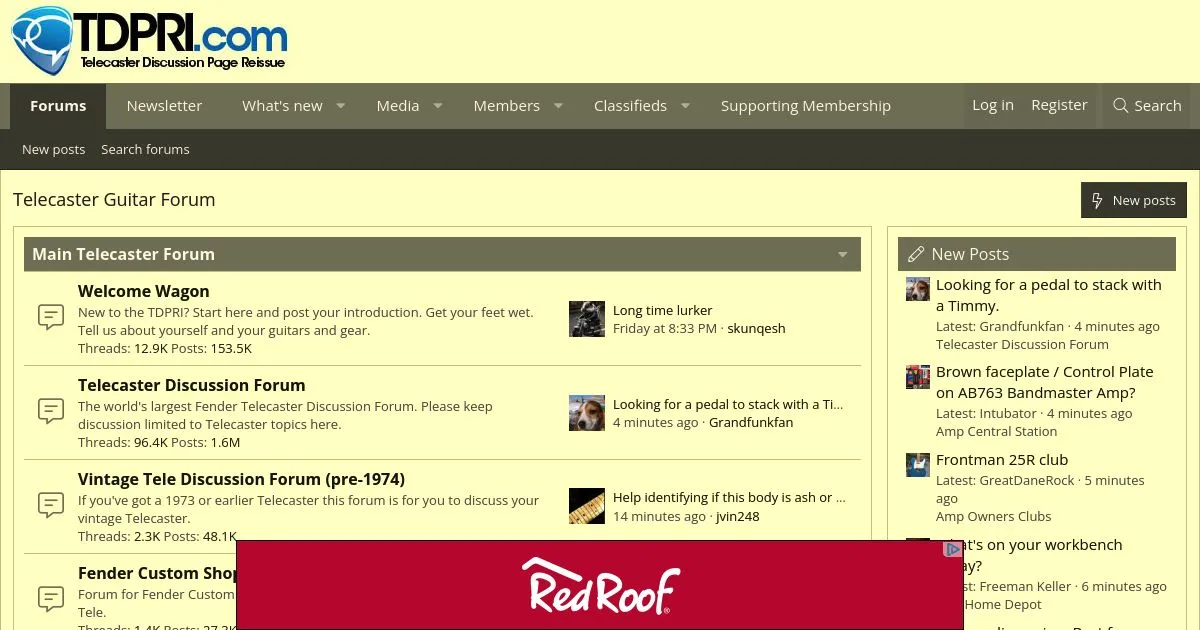
Task: Open sidebar post 'Frontman 25R club'
Action: point(1002,460)
